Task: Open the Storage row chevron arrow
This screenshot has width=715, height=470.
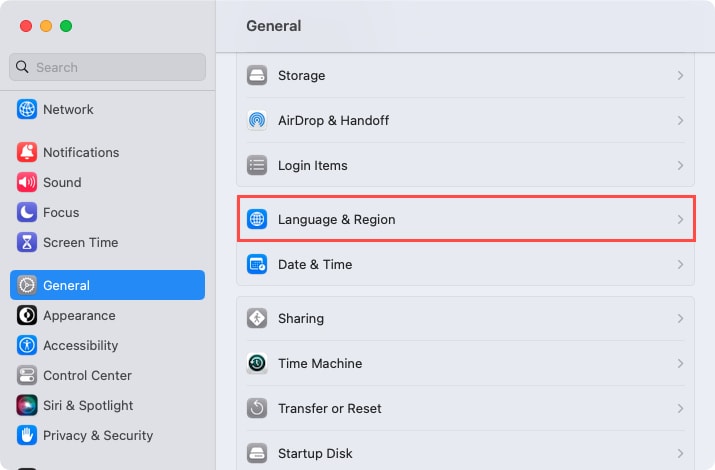Action: click(x=680, y=76)
